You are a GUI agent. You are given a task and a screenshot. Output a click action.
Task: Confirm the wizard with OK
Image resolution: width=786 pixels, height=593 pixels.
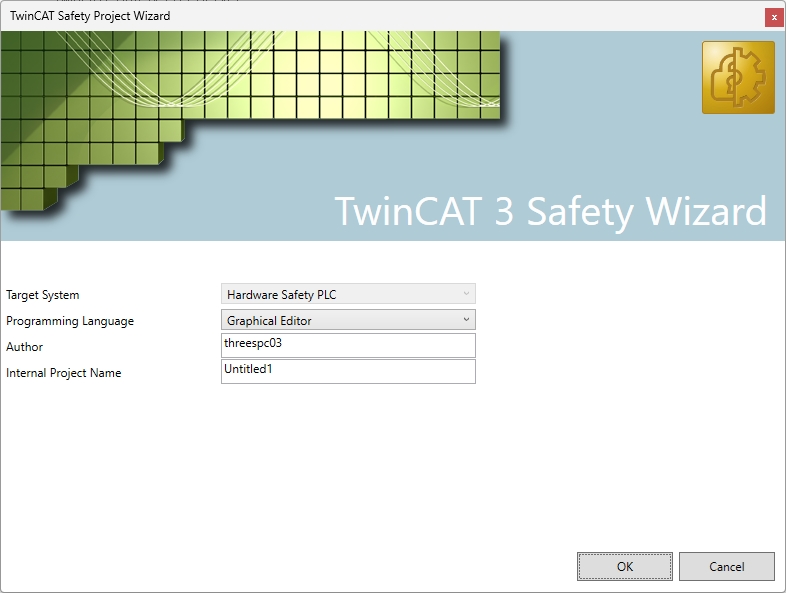625,566
